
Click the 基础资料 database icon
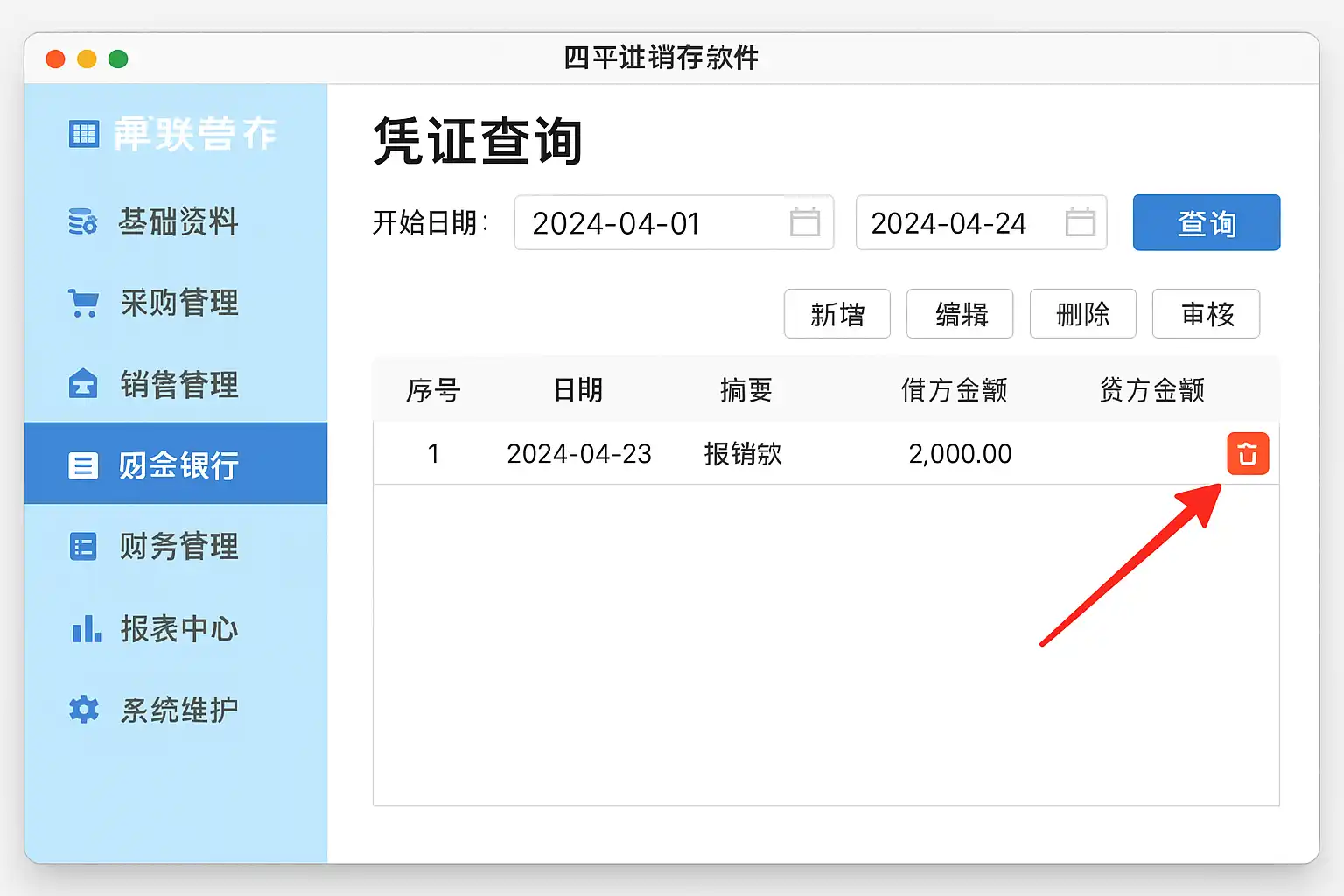click(83, 221)
